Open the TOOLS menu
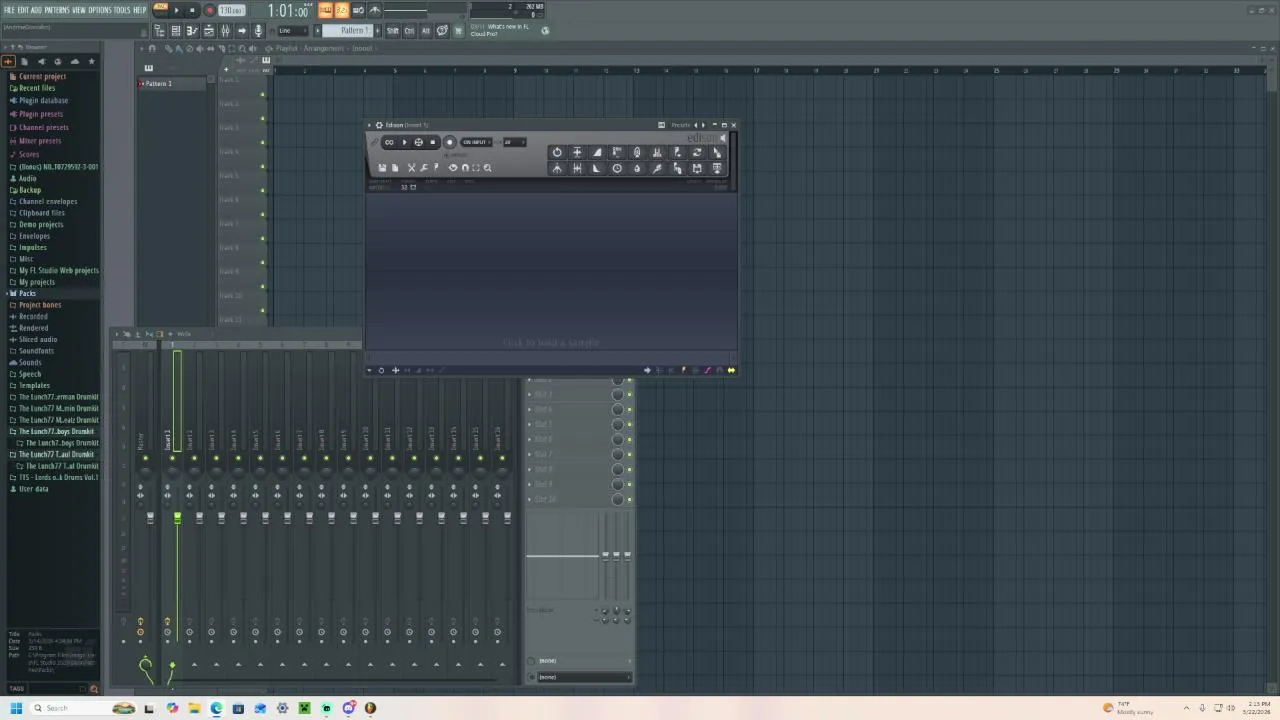This screenshot has width=1280, height=720. [x=122, y=10]
